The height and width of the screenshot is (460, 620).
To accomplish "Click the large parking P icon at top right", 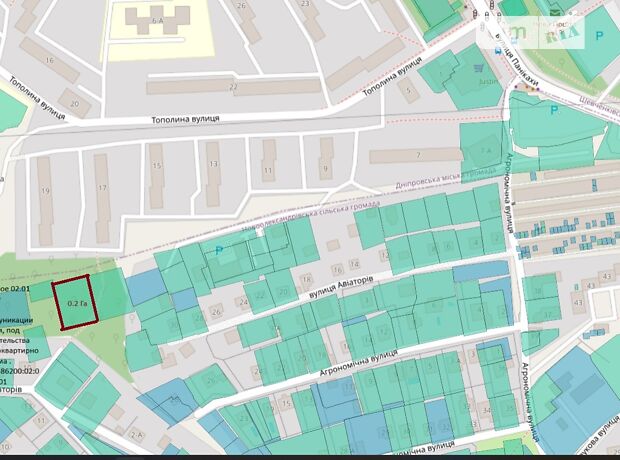I will pyautogui.click(x=599, y=33).
